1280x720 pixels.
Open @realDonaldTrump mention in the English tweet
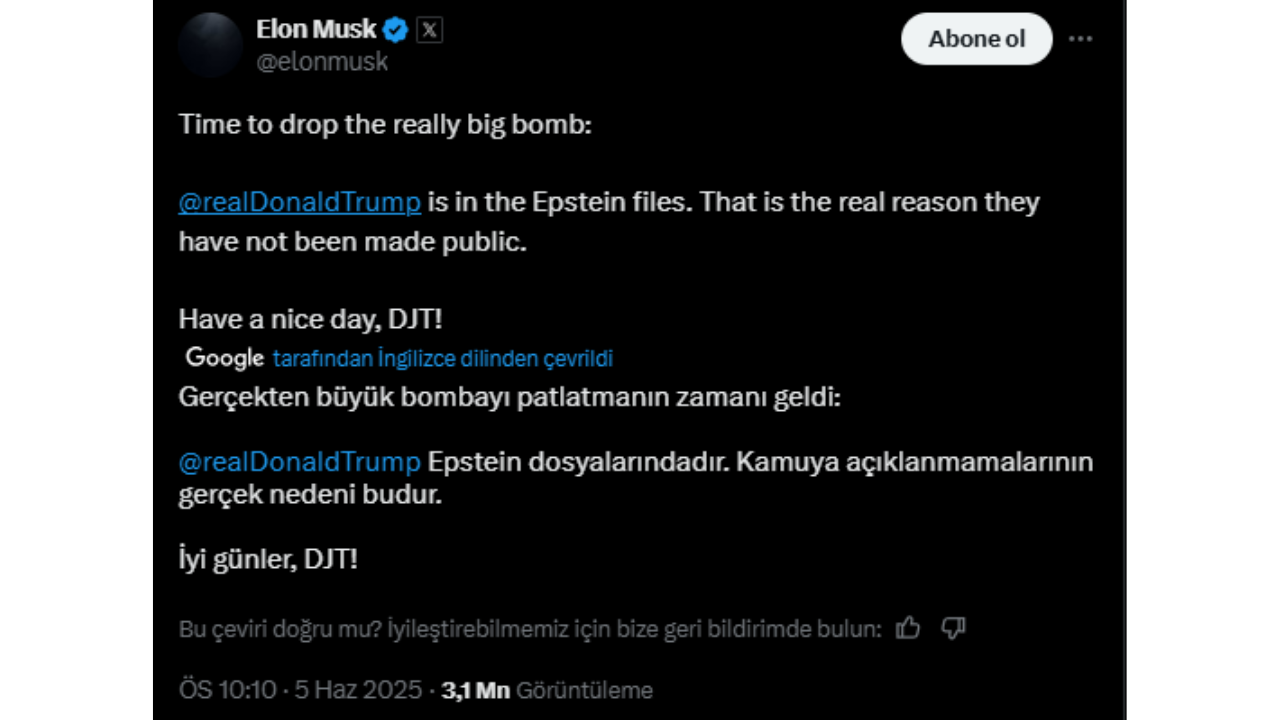point(300,202)
